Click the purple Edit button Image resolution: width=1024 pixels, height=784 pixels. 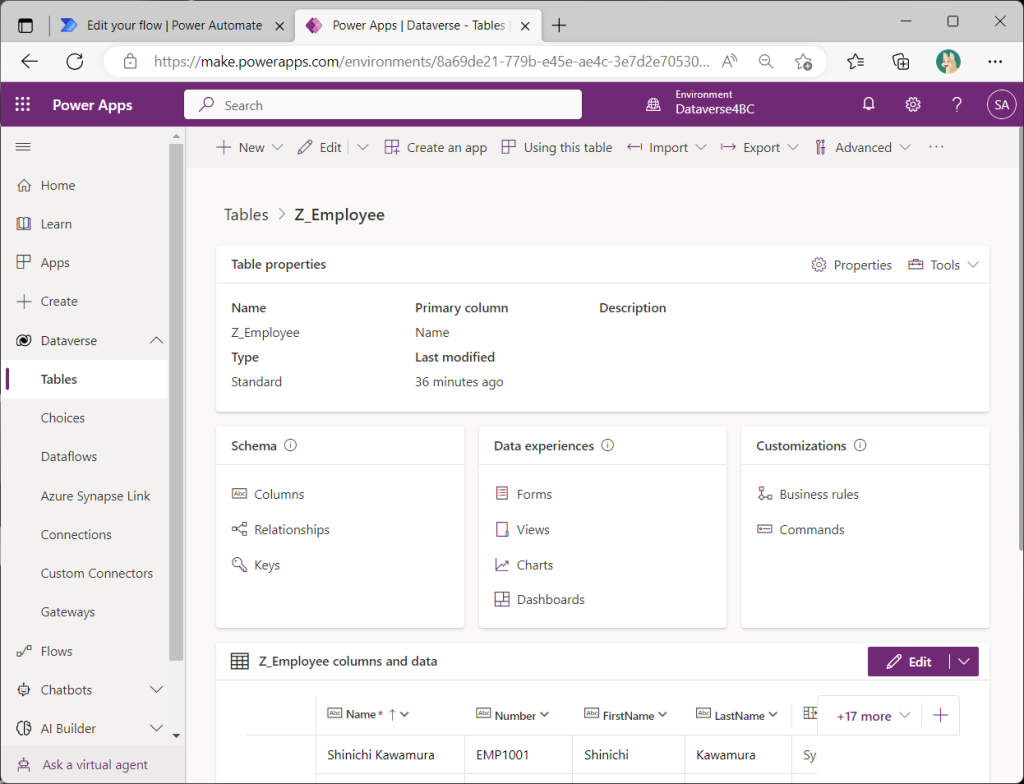coord(908,661)
